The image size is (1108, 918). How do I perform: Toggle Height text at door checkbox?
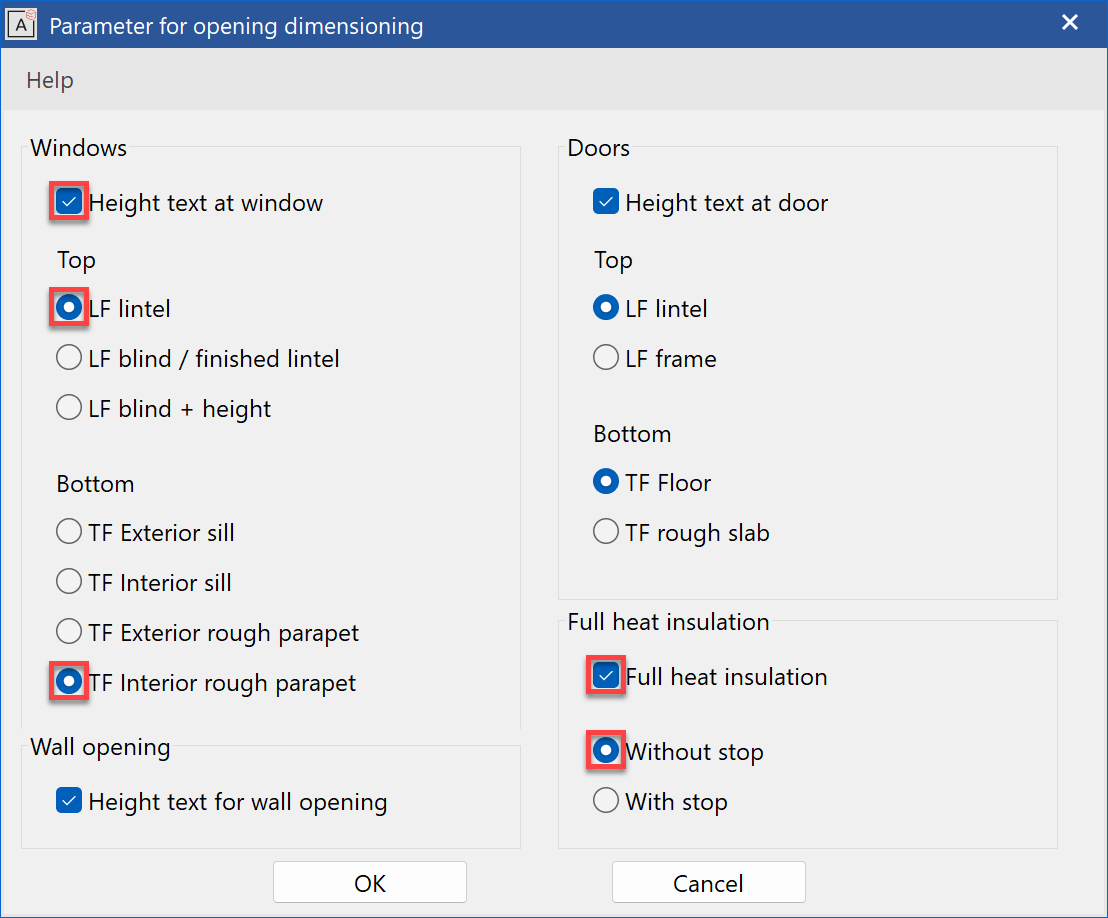click(x=606, y=203)
